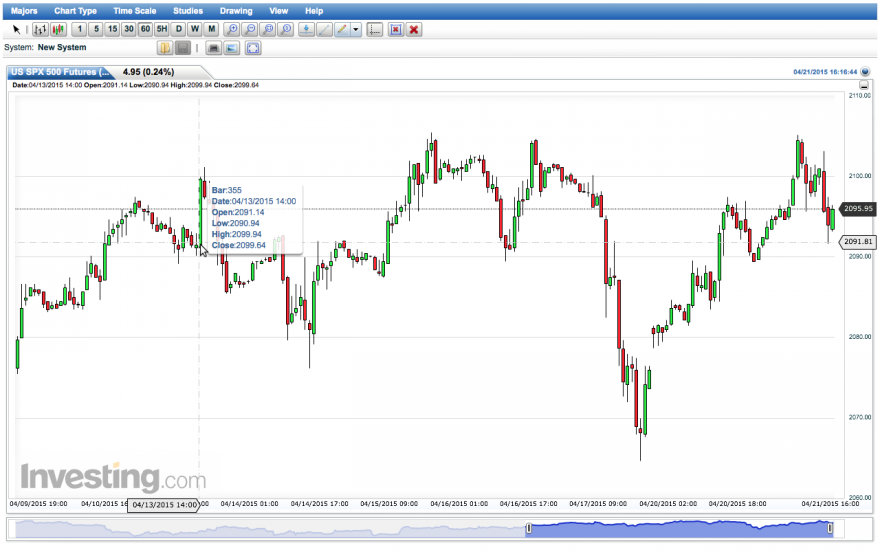
Task: Select the 5H time scale button
Action: 162,29
